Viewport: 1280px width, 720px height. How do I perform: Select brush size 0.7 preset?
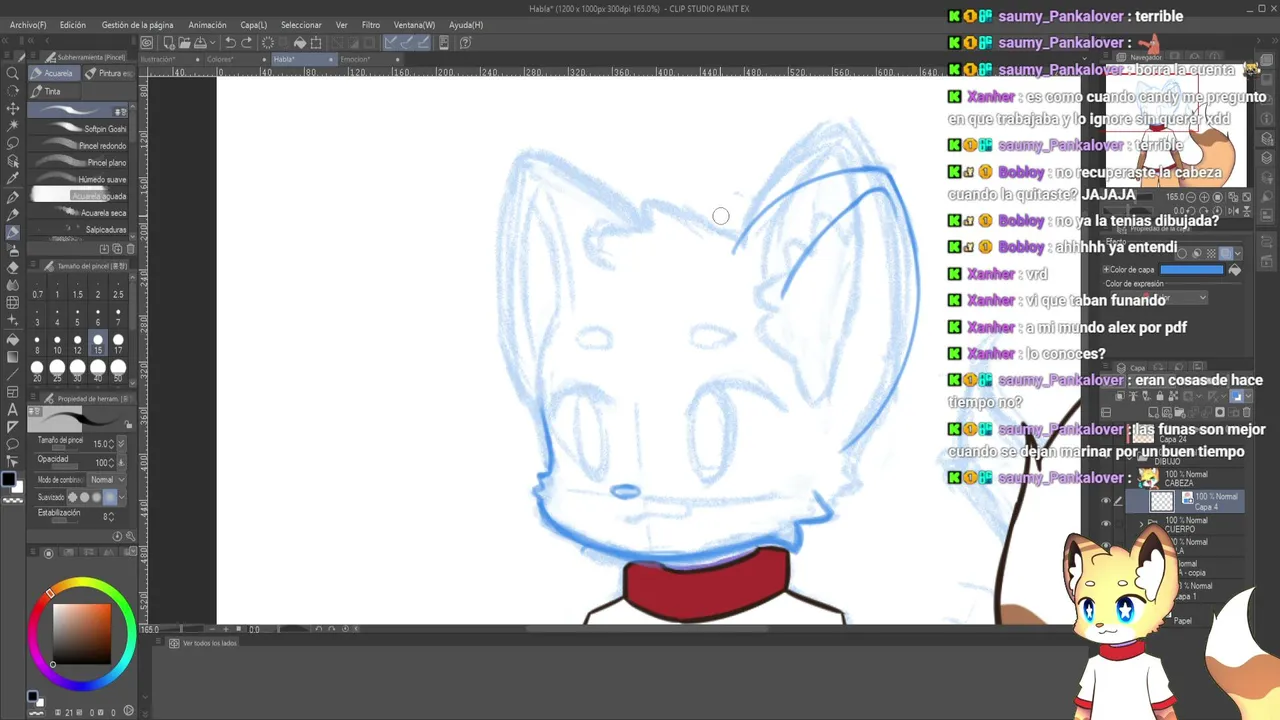tap(37, 290)
